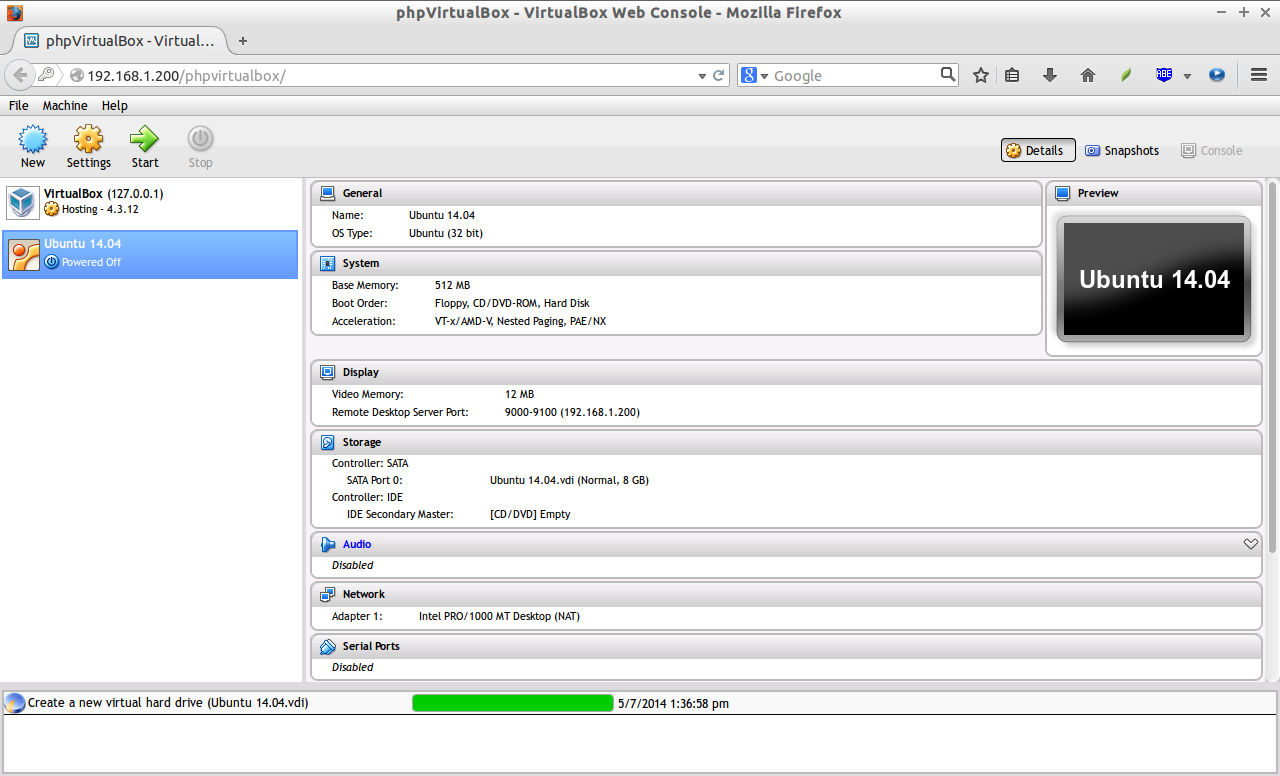This screenshot has width=1280, height=776.
Task: Click the System section chip icon
Action: (327, 263)
